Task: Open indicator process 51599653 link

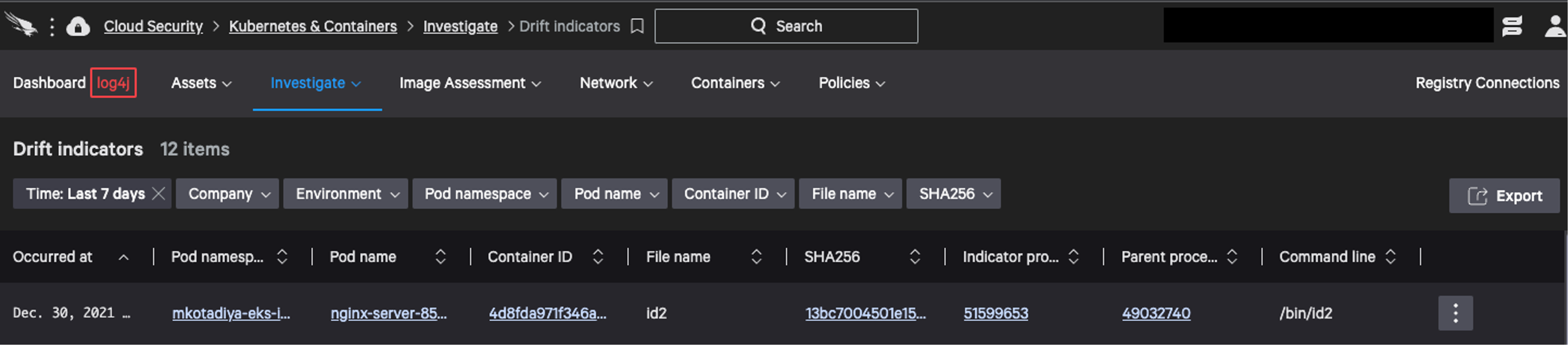Action: click(996, 313)
